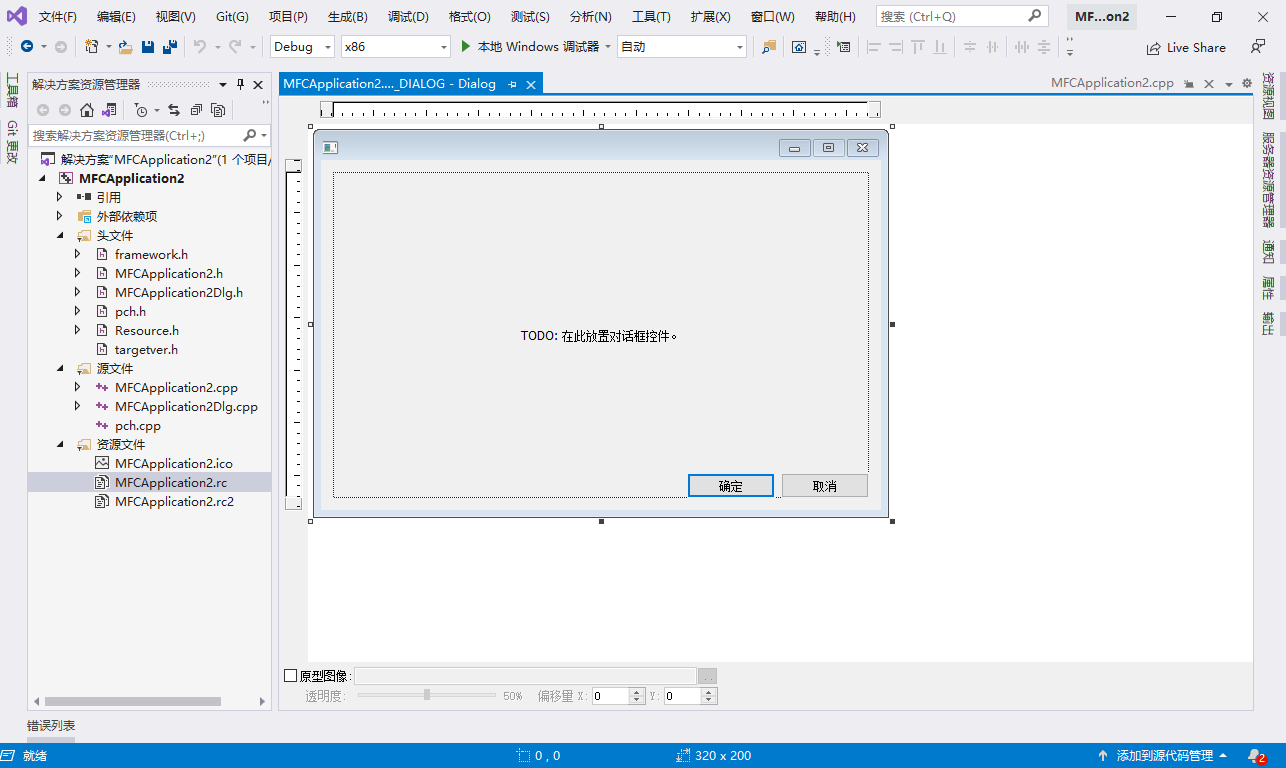Switch to the MFCApplication2.cpp tab
The width and height of the screenshot is (1286, 768).
click(1111, 84)
